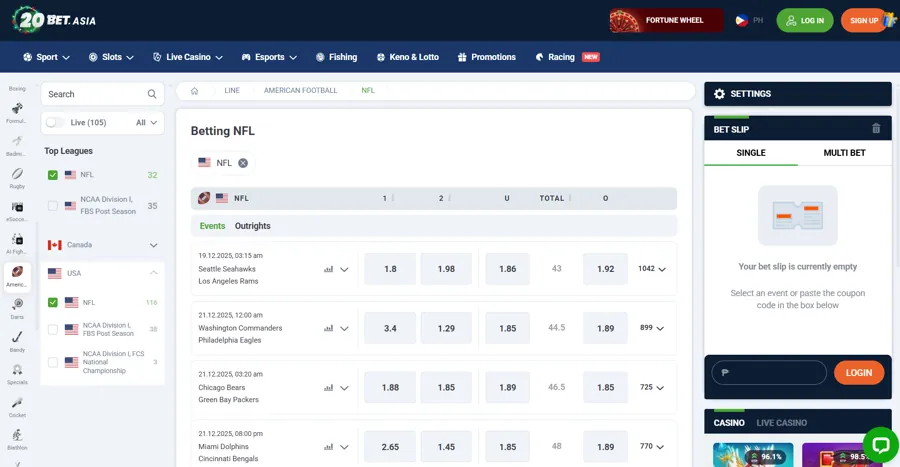Open the 20Bet Asia logo home
This screenshot has width=900, height=467.
click(54, 20)
